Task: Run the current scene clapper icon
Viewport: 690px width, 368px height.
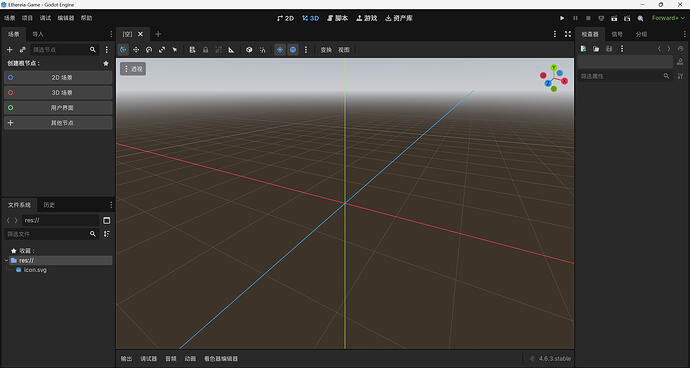Action: click(614, 18)
